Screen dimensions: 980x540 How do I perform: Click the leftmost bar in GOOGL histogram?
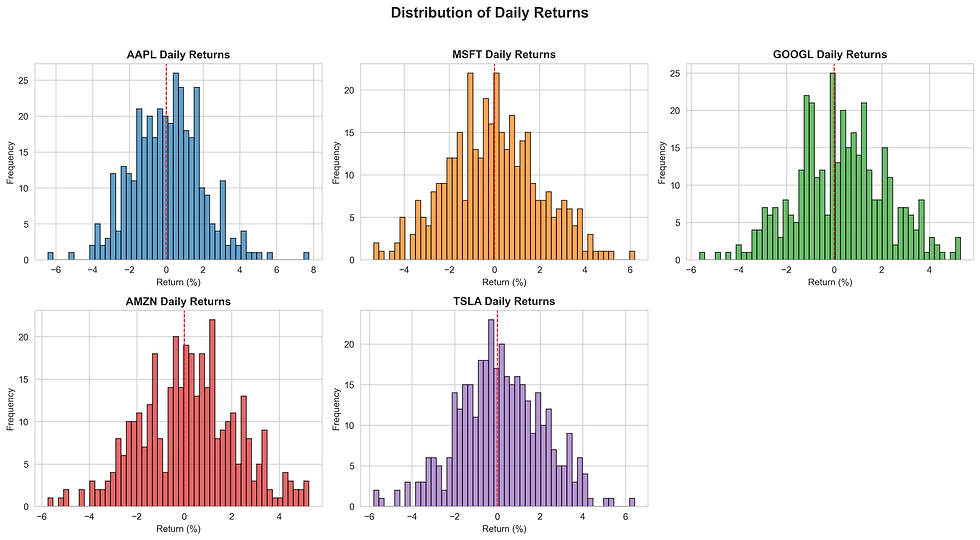[x=701, y=256]
